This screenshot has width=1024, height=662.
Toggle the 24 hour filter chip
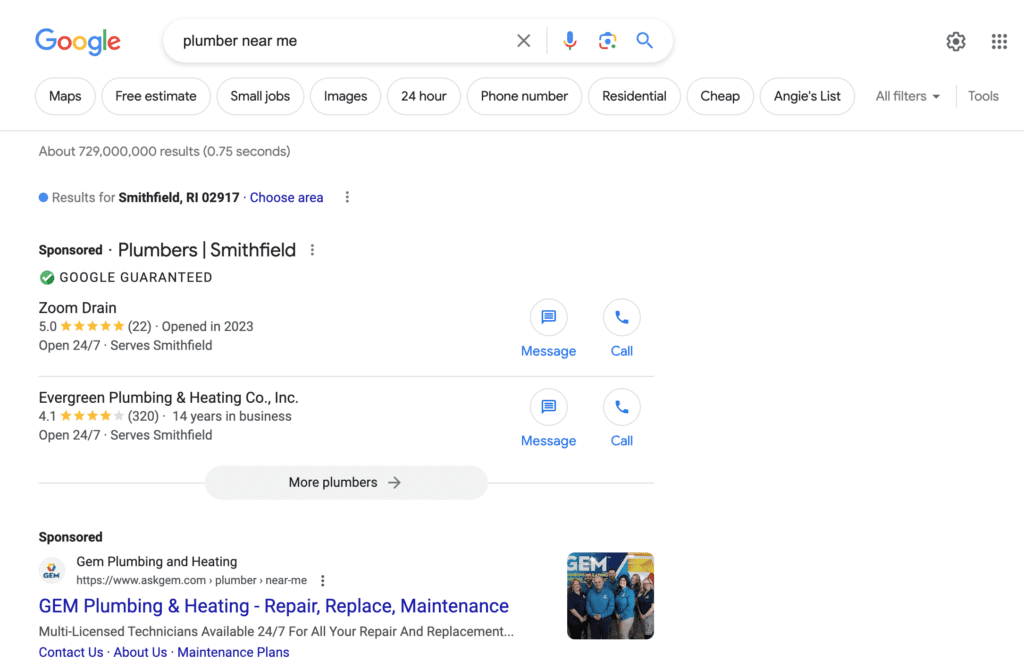point(423,96)
